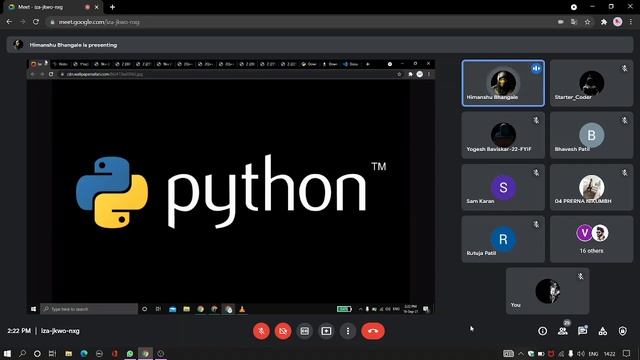Image resolution: width=640 pixels, height=360 pixels.
Task: Click the presented Python screen share
Action: (x=231, y=187)
